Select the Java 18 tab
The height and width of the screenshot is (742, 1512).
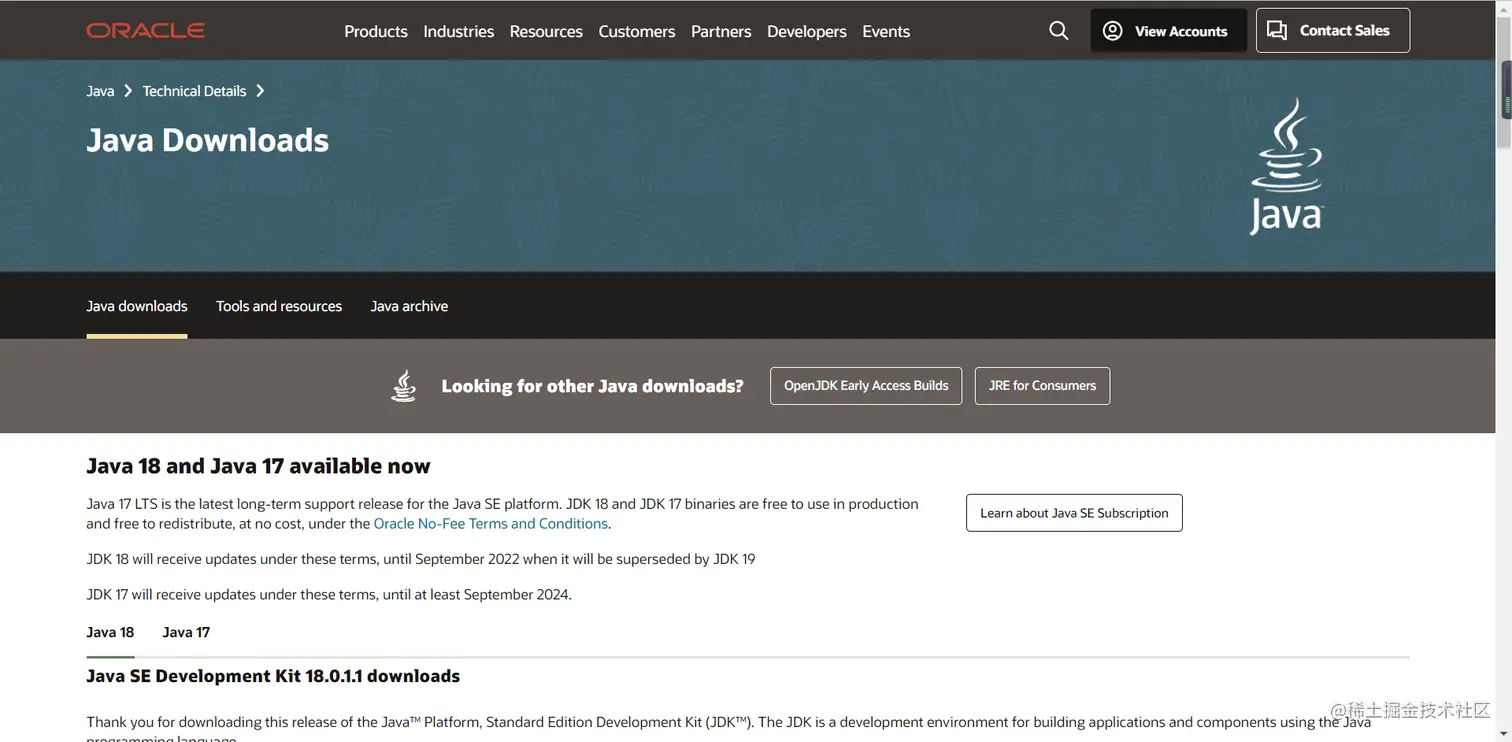pyautogui.click(x=110, y=632)
